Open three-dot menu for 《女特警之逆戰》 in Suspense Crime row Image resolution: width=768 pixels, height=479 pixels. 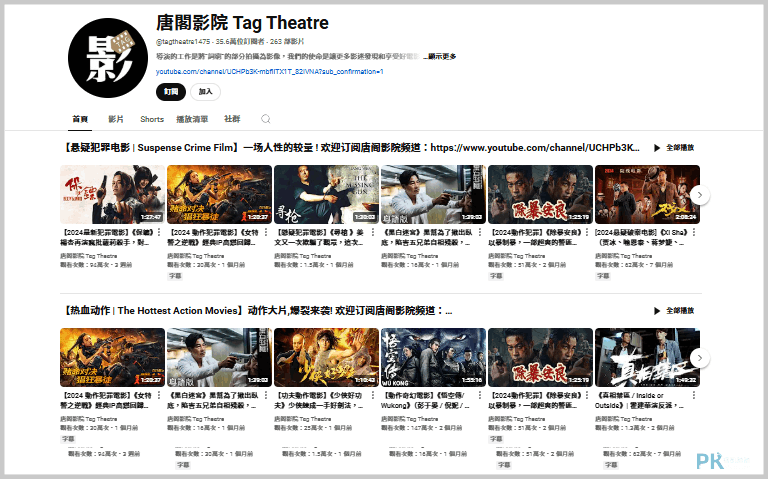coord(266,232)
